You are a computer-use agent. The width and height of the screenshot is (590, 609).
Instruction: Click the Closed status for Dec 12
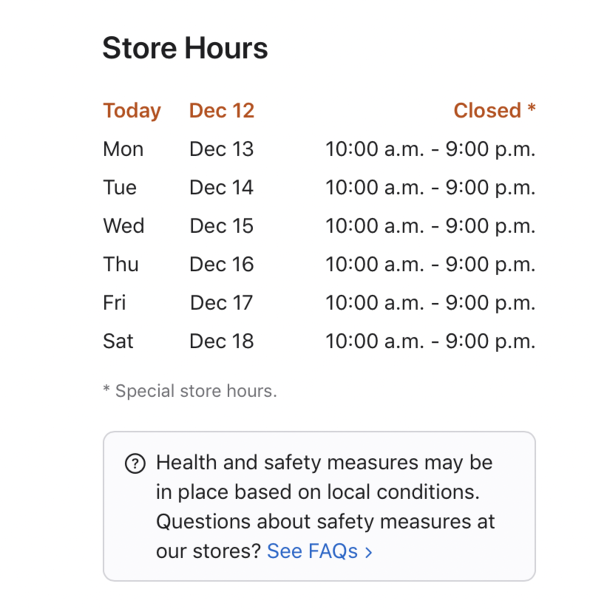point(487,110)
